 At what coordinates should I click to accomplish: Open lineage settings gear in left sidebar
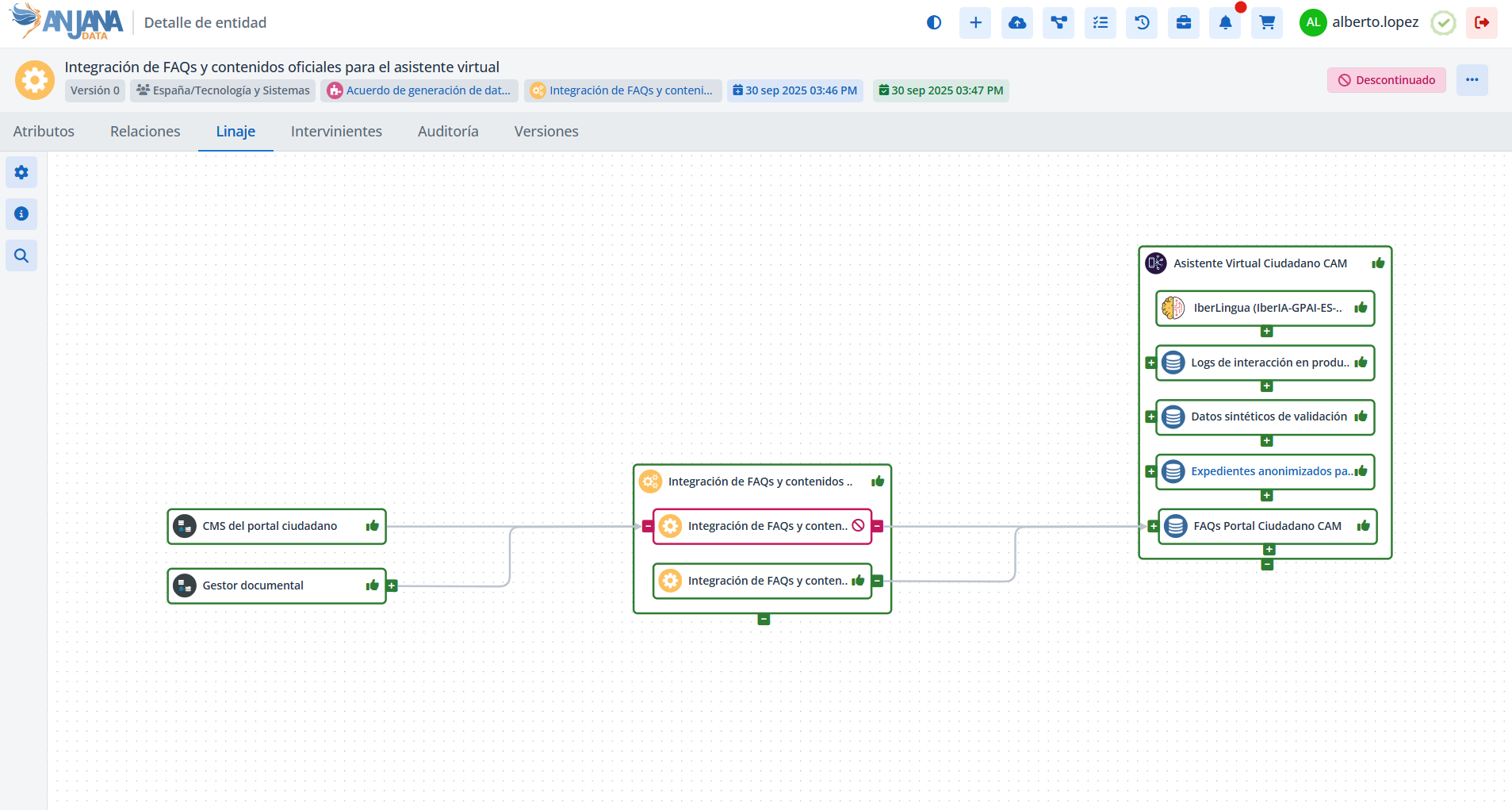pyautogui.click(x=21, y=172)
